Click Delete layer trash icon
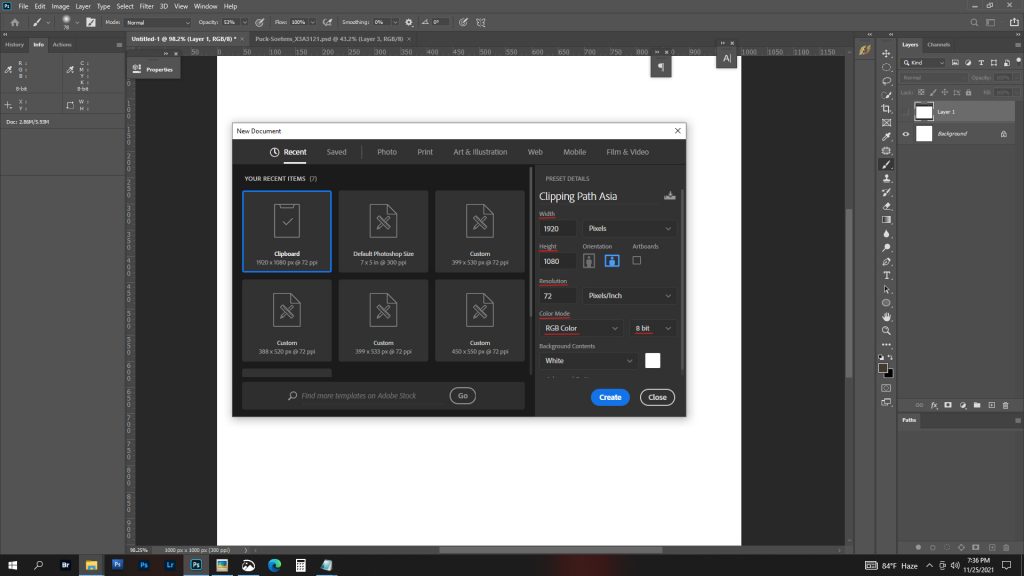1024x576 pixels. (1006, 406)
